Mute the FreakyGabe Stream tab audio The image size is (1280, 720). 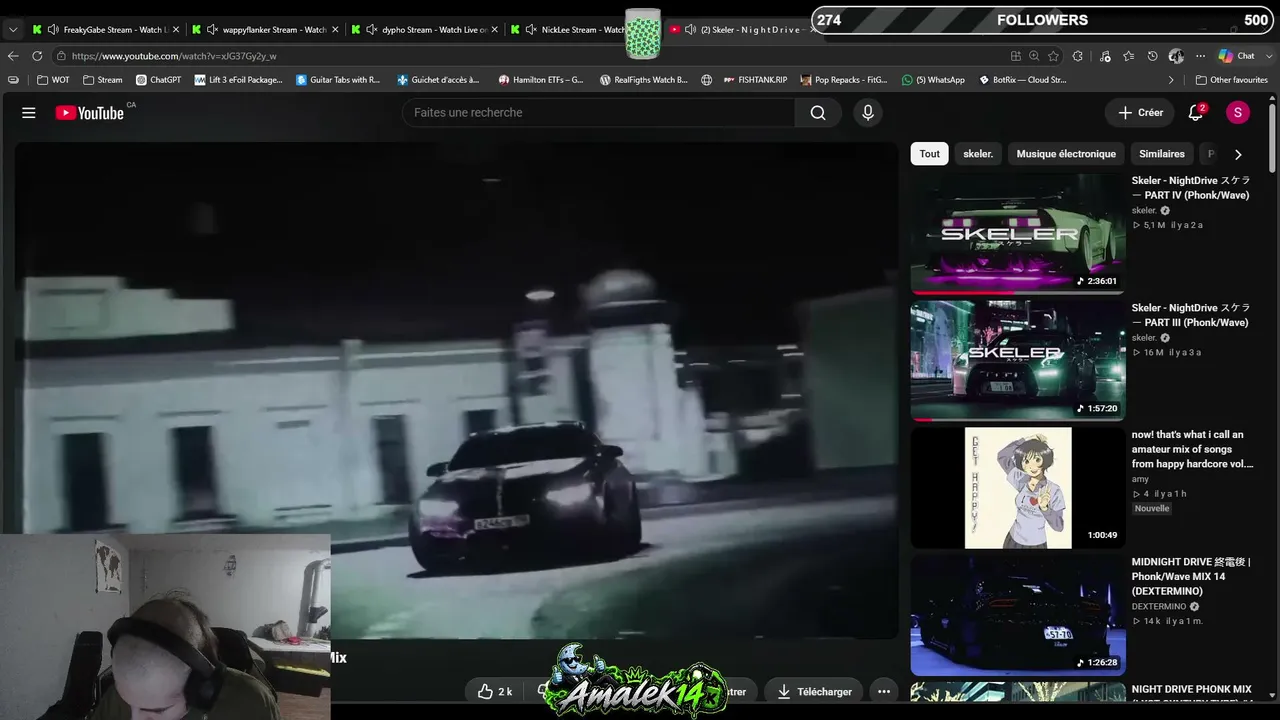[53, 30]
